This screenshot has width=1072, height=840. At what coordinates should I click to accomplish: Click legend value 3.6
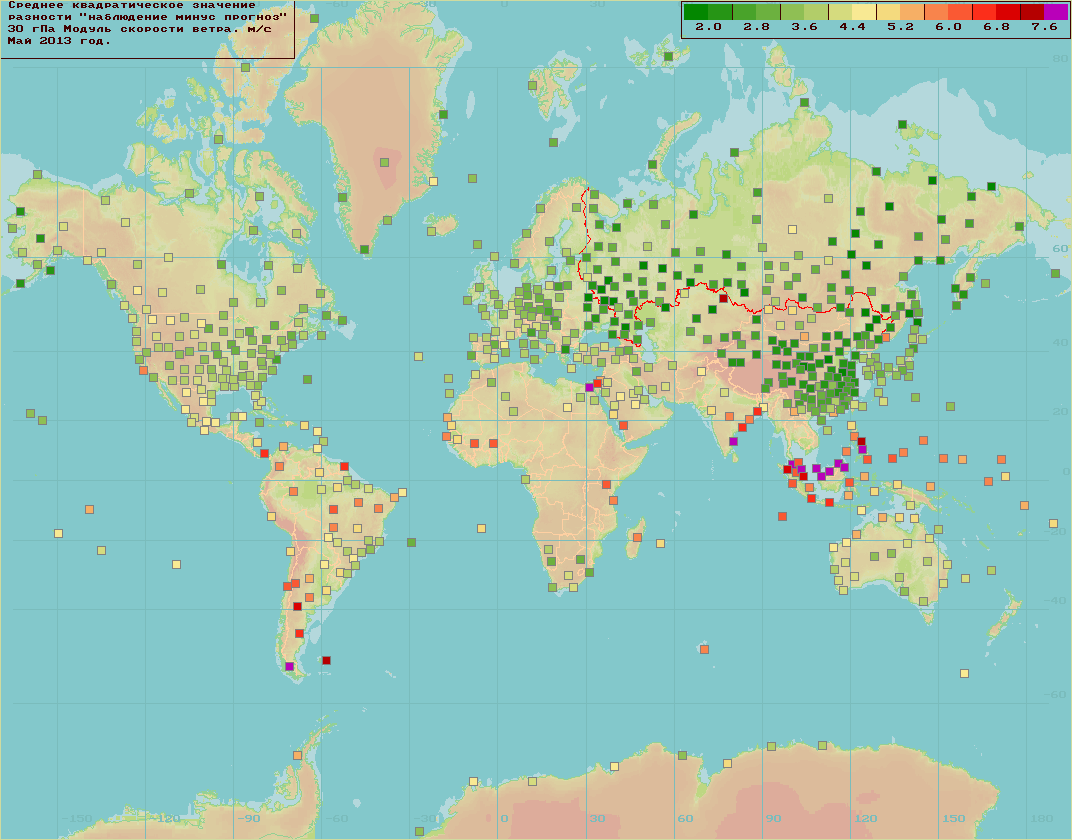[x=804, y=27]
